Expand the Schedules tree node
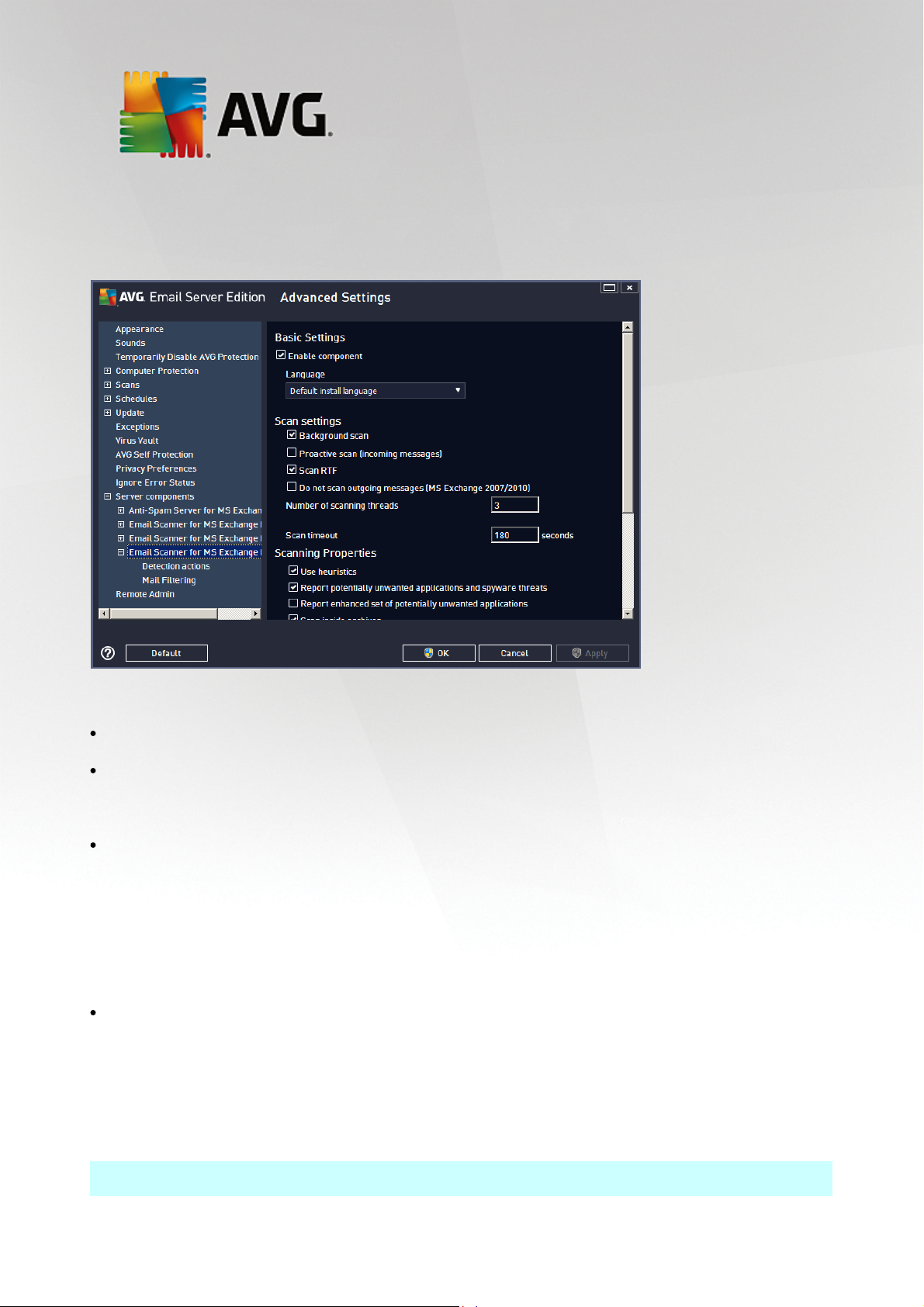This screenshot has width=924, height=1307. coord(108,399)
